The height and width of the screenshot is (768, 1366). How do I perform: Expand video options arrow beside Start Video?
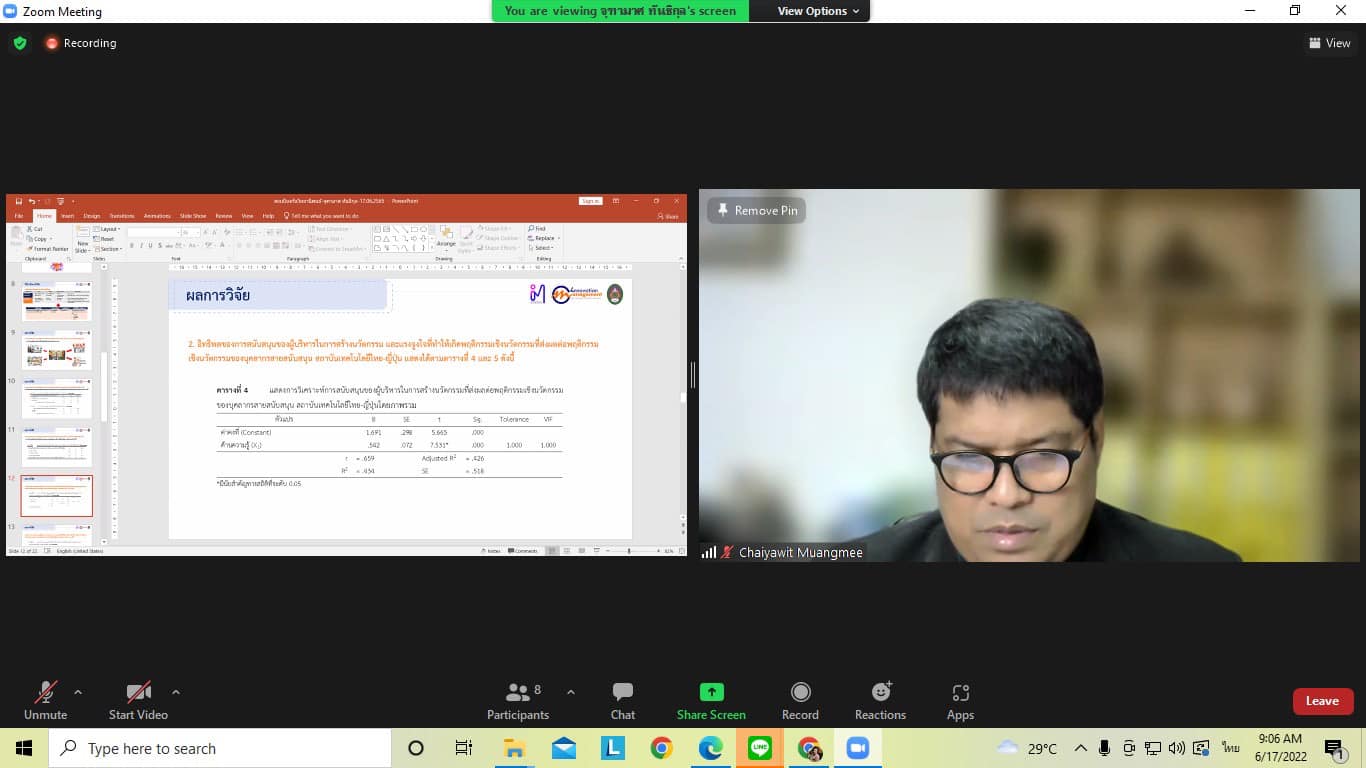tap(176, 692)
